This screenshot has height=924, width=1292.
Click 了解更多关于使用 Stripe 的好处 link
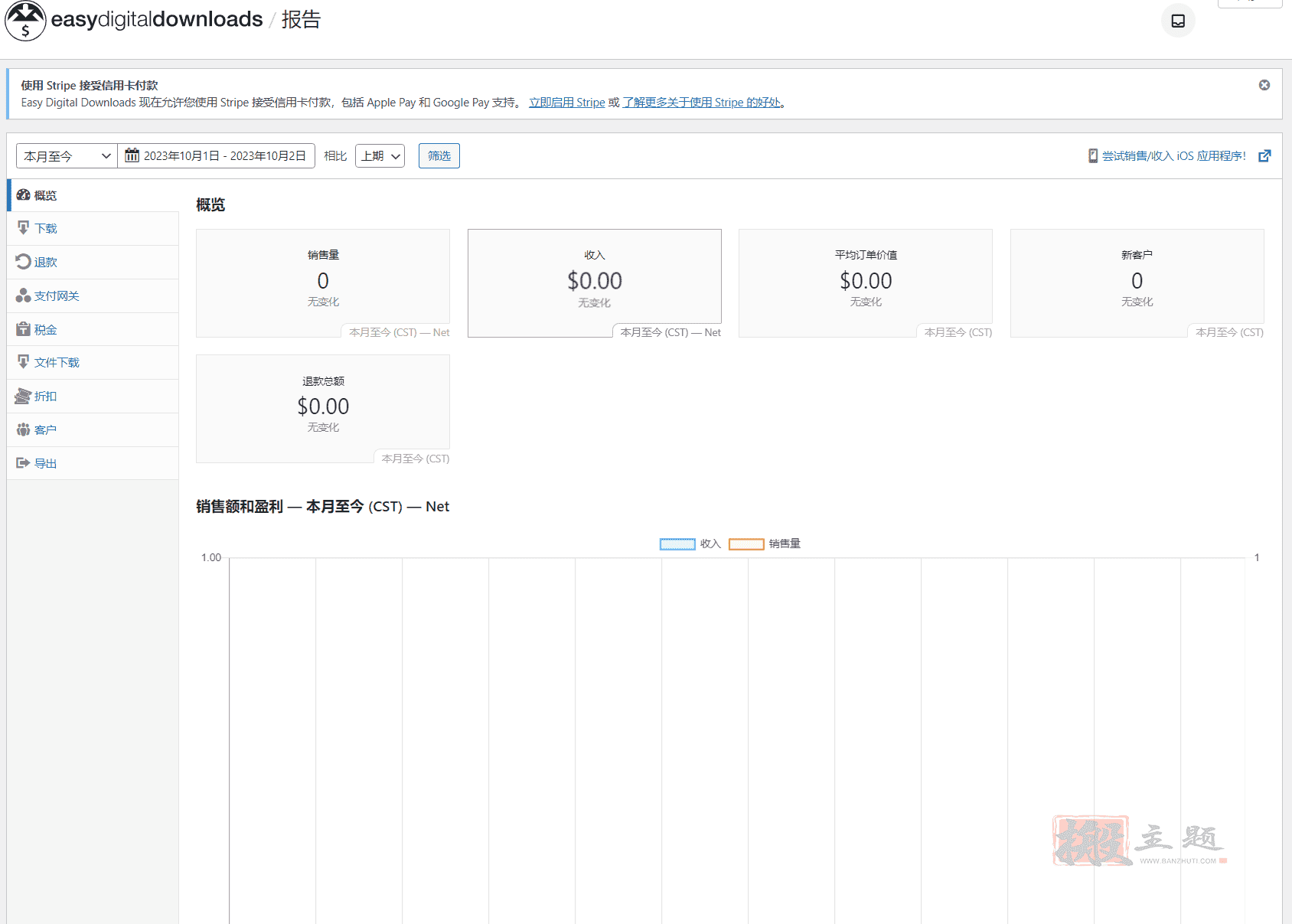coord(702,103)
